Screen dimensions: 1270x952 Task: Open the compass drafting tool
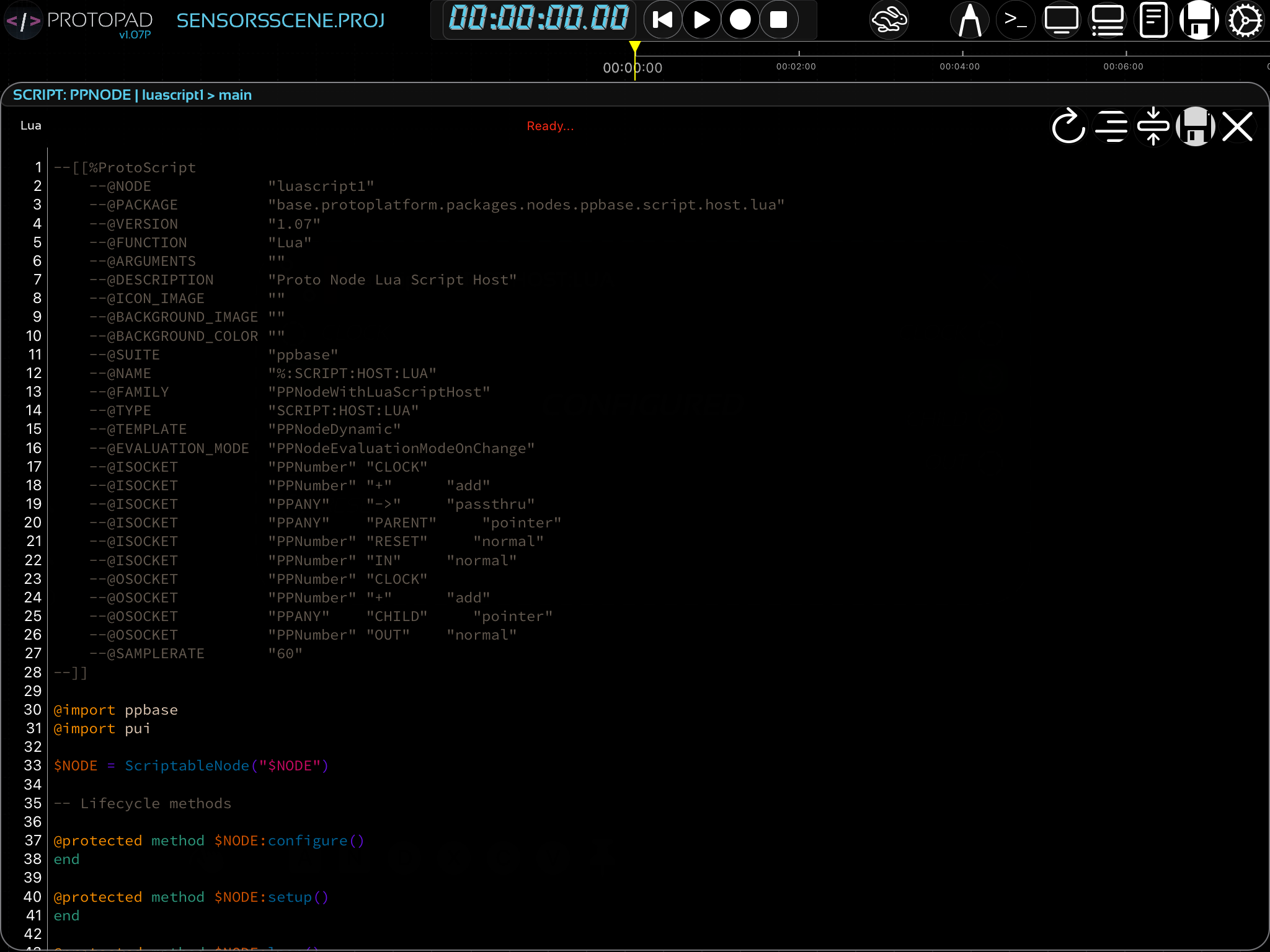(969, 20)
